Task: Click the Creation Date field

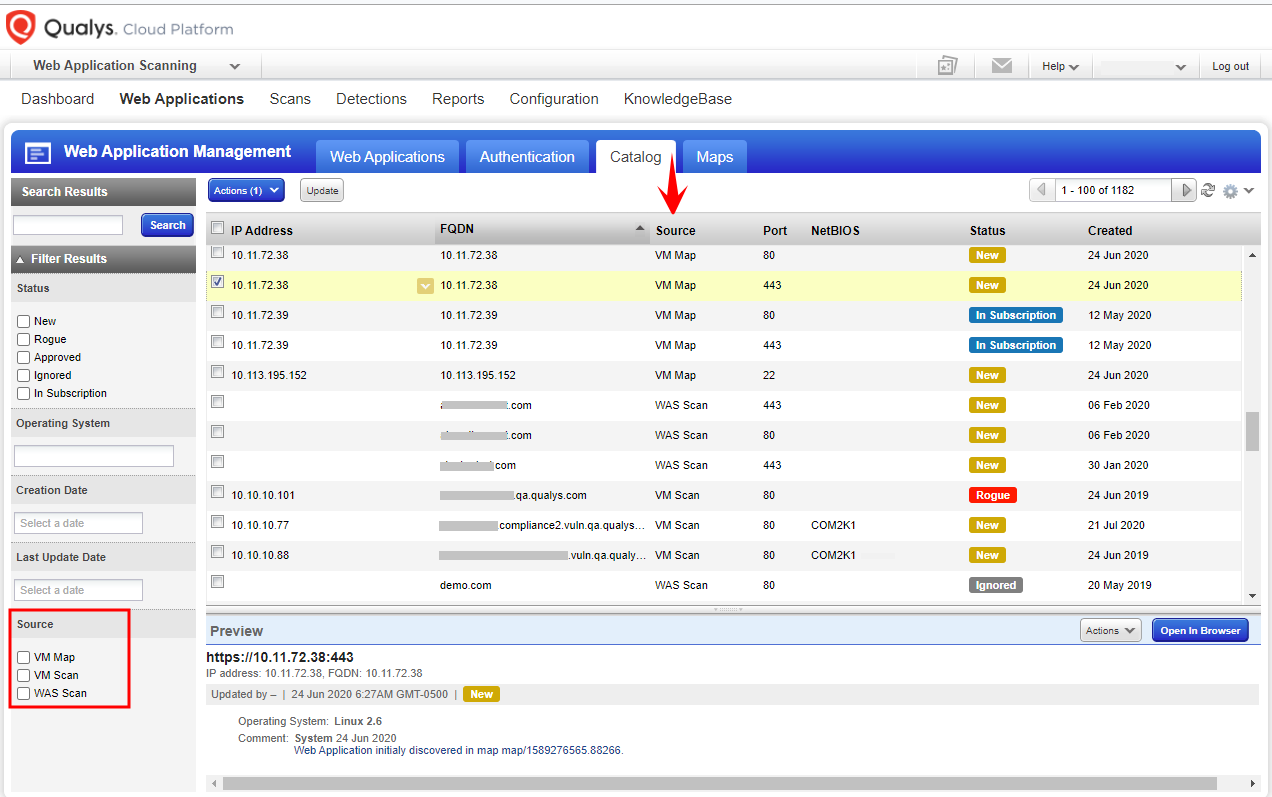Action: pos(79,523)
